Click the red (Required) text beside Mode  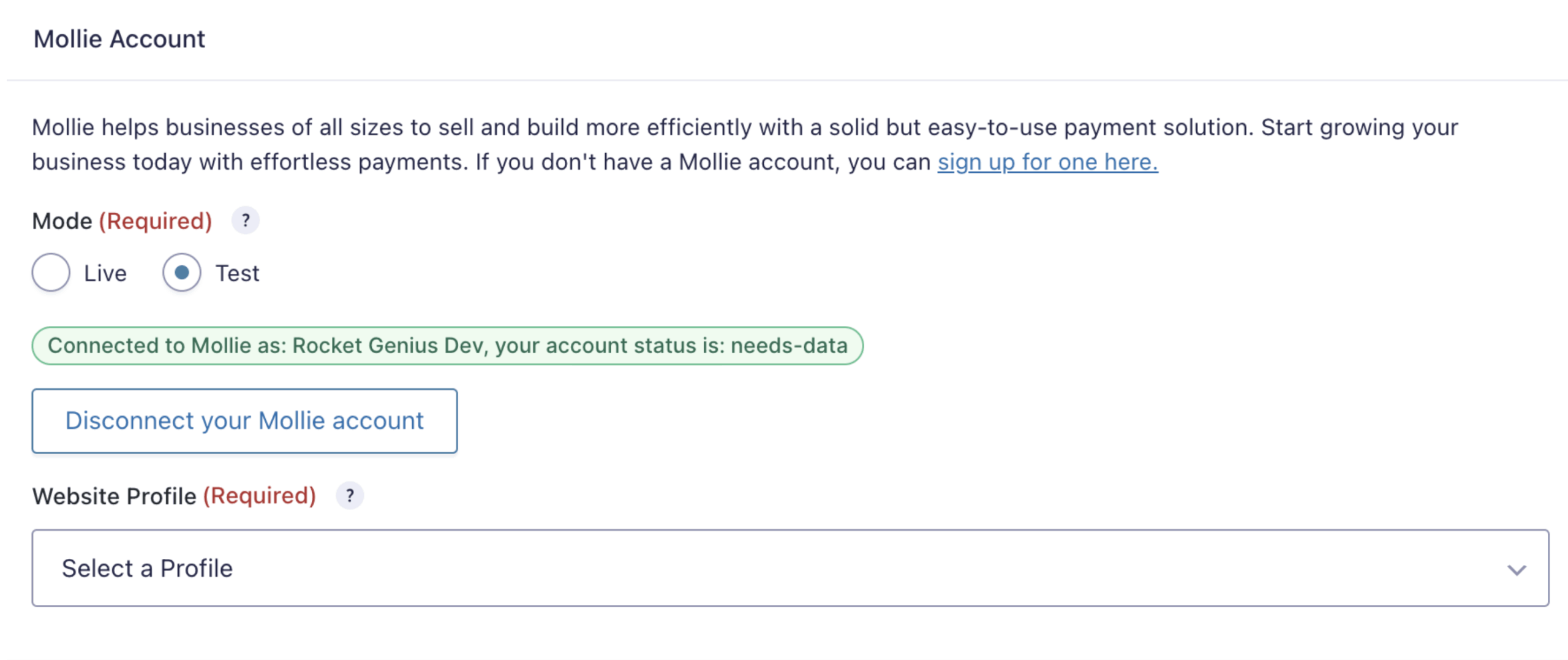coord(156,221)
